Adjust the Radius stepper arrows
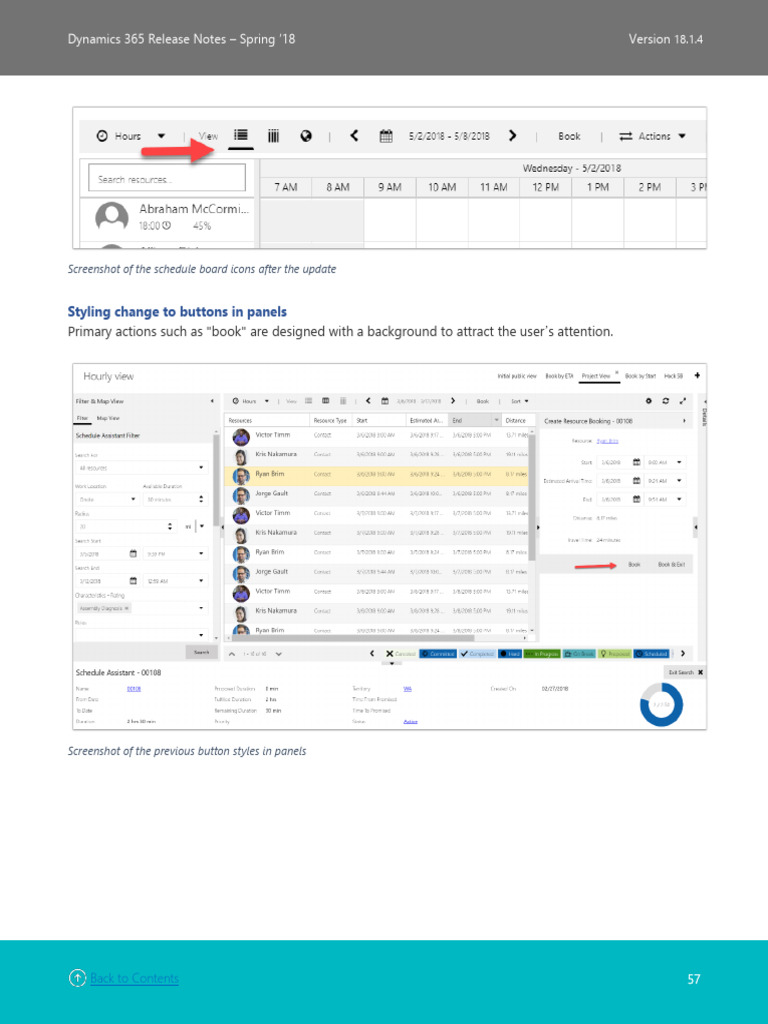 tap(170, 526)
